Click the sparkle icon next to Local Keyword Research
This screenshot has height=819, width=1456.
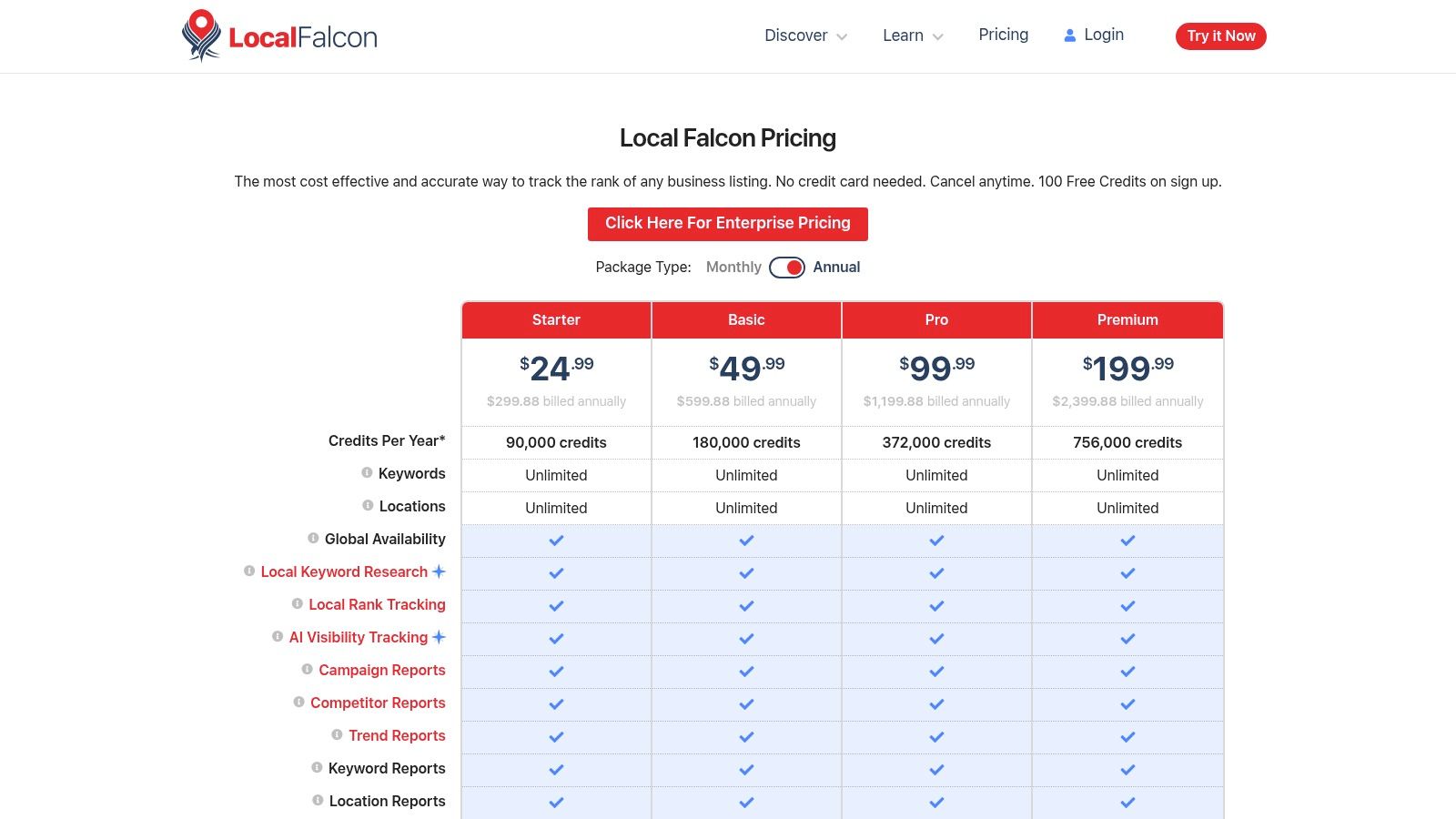pos(439,571)
